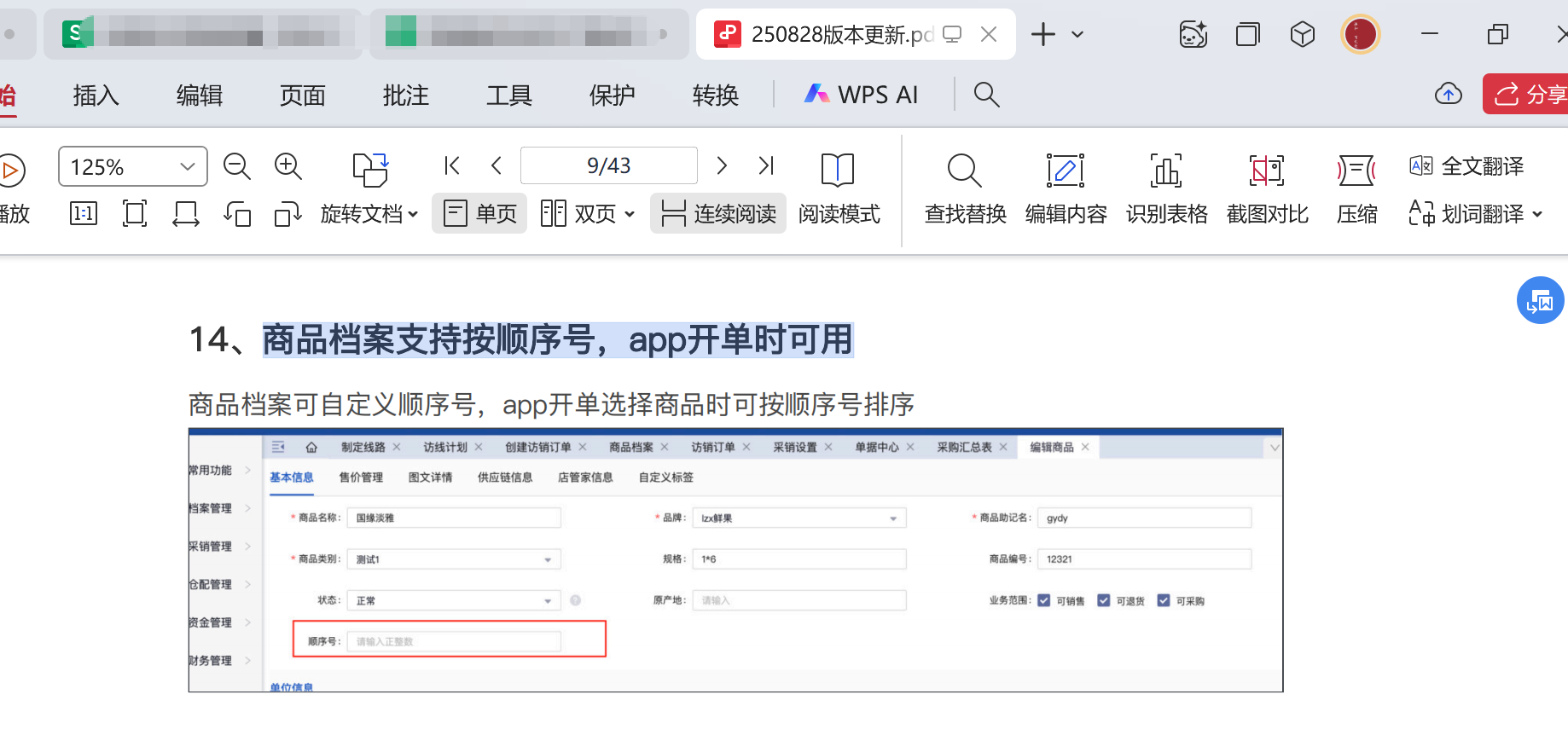
Task: Open 阅读模式 reading mode
Action: click(838, 189)
